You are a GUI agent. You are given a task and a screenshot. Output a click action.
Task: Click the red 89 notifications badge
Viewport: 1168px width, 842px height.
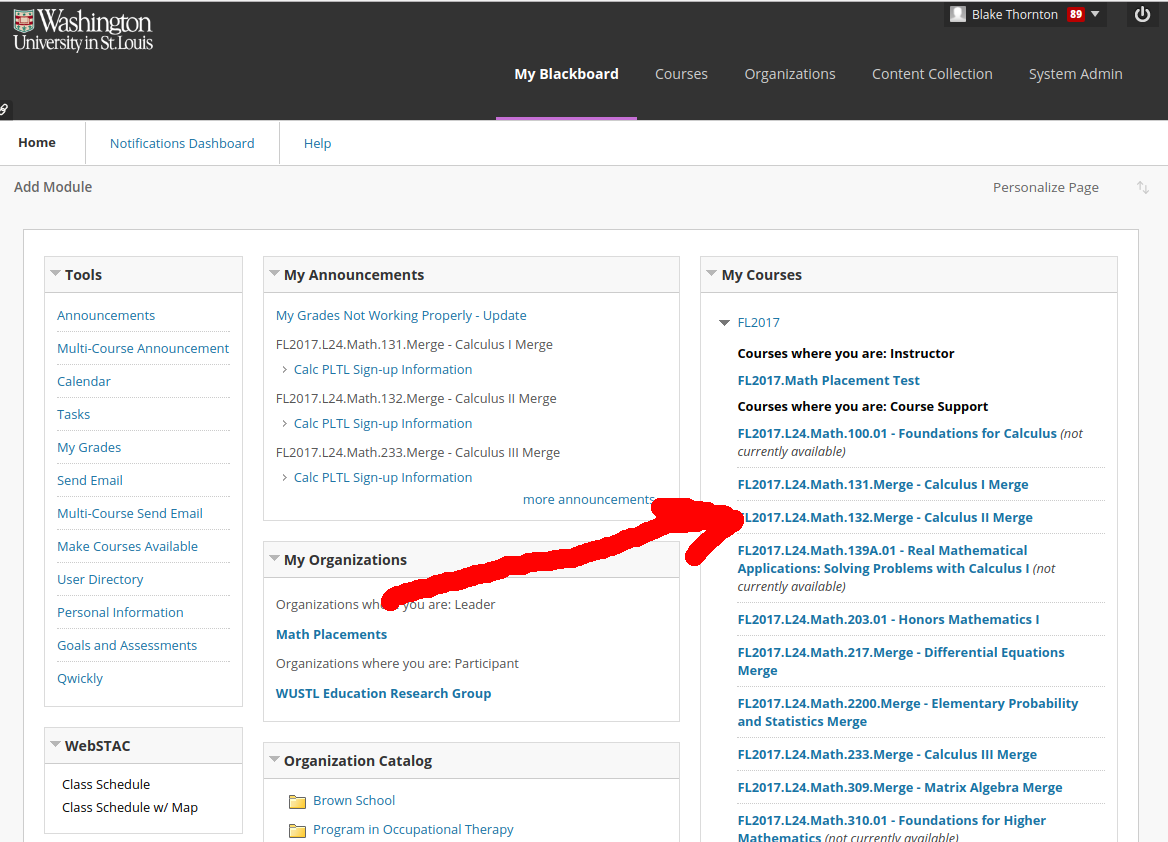pos(1075,14)
